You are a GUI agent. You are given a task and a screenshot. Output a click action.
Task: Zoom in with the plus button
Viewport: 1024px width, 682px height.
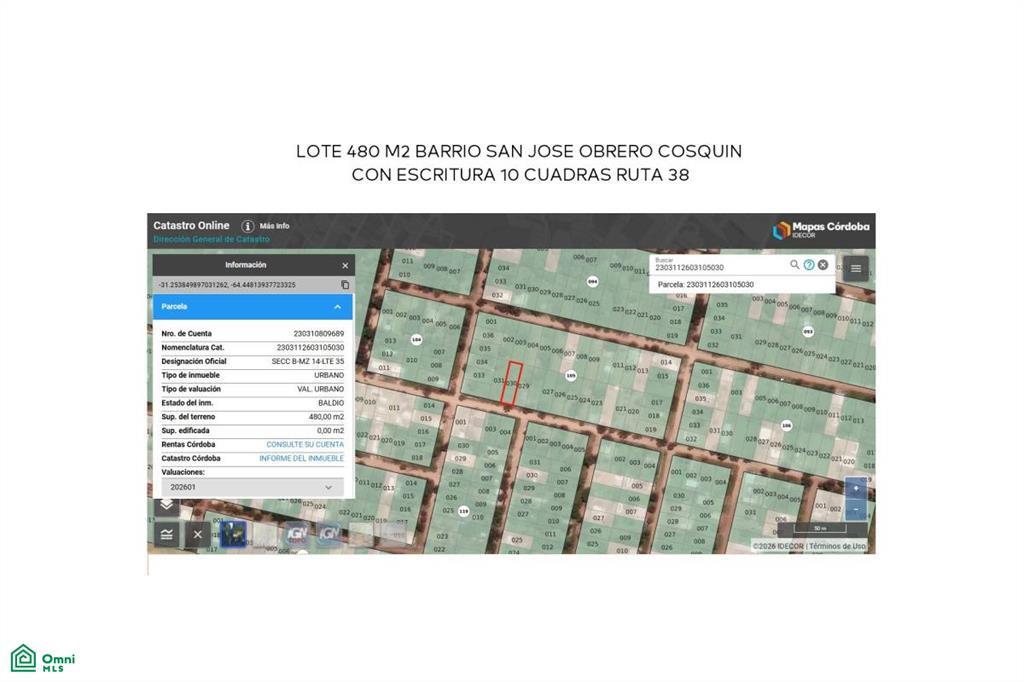pos(856,489)
